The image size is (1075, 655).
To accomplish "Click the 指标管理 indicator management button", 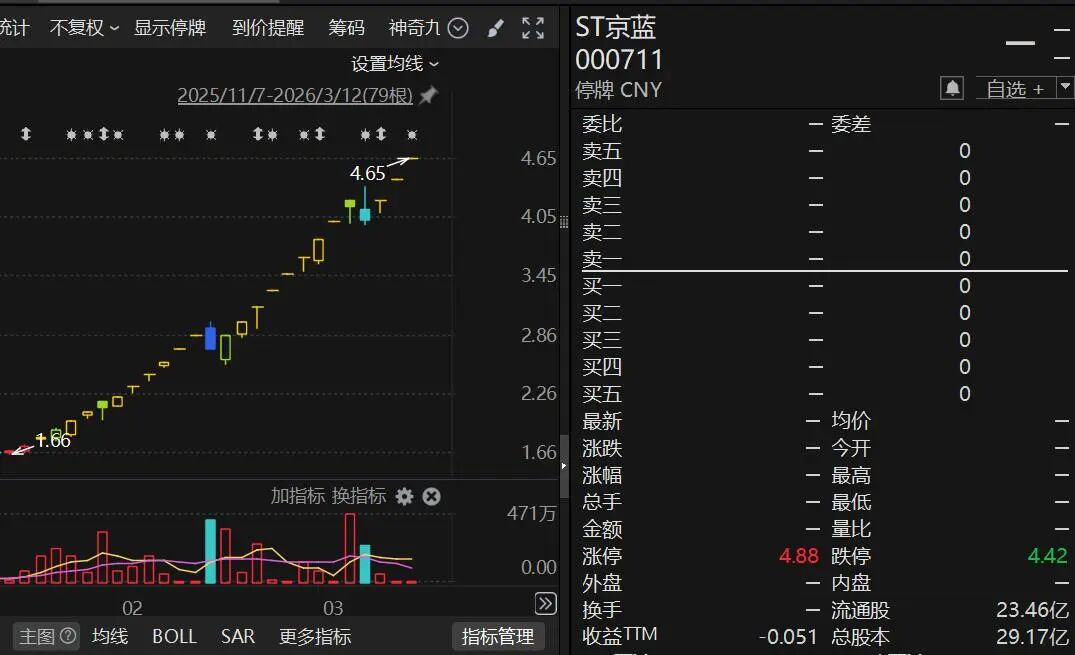I will pyautogui.click(x=498, y=636).
